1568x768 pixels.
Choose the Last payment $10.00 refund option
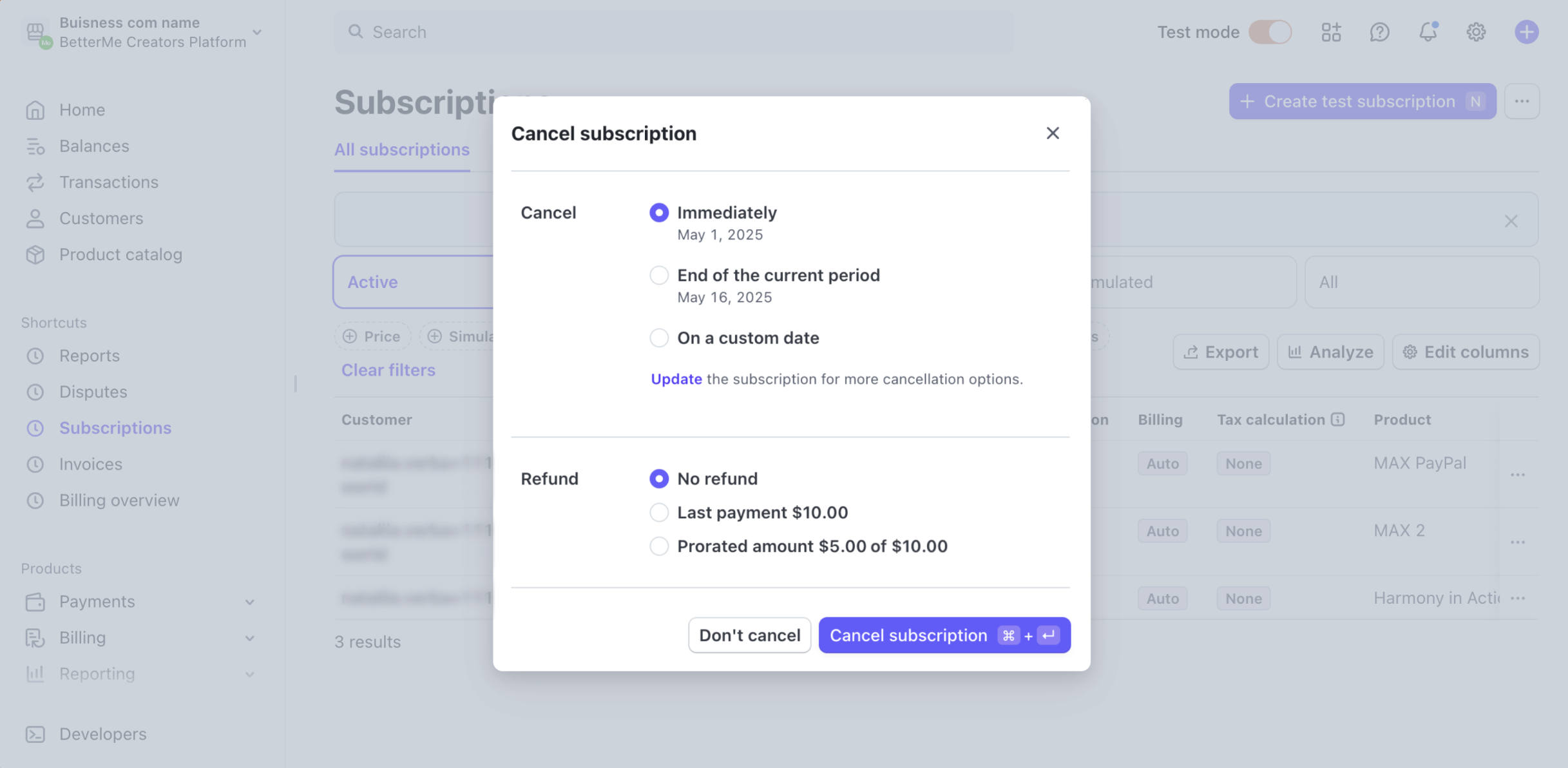pos(659,512)
